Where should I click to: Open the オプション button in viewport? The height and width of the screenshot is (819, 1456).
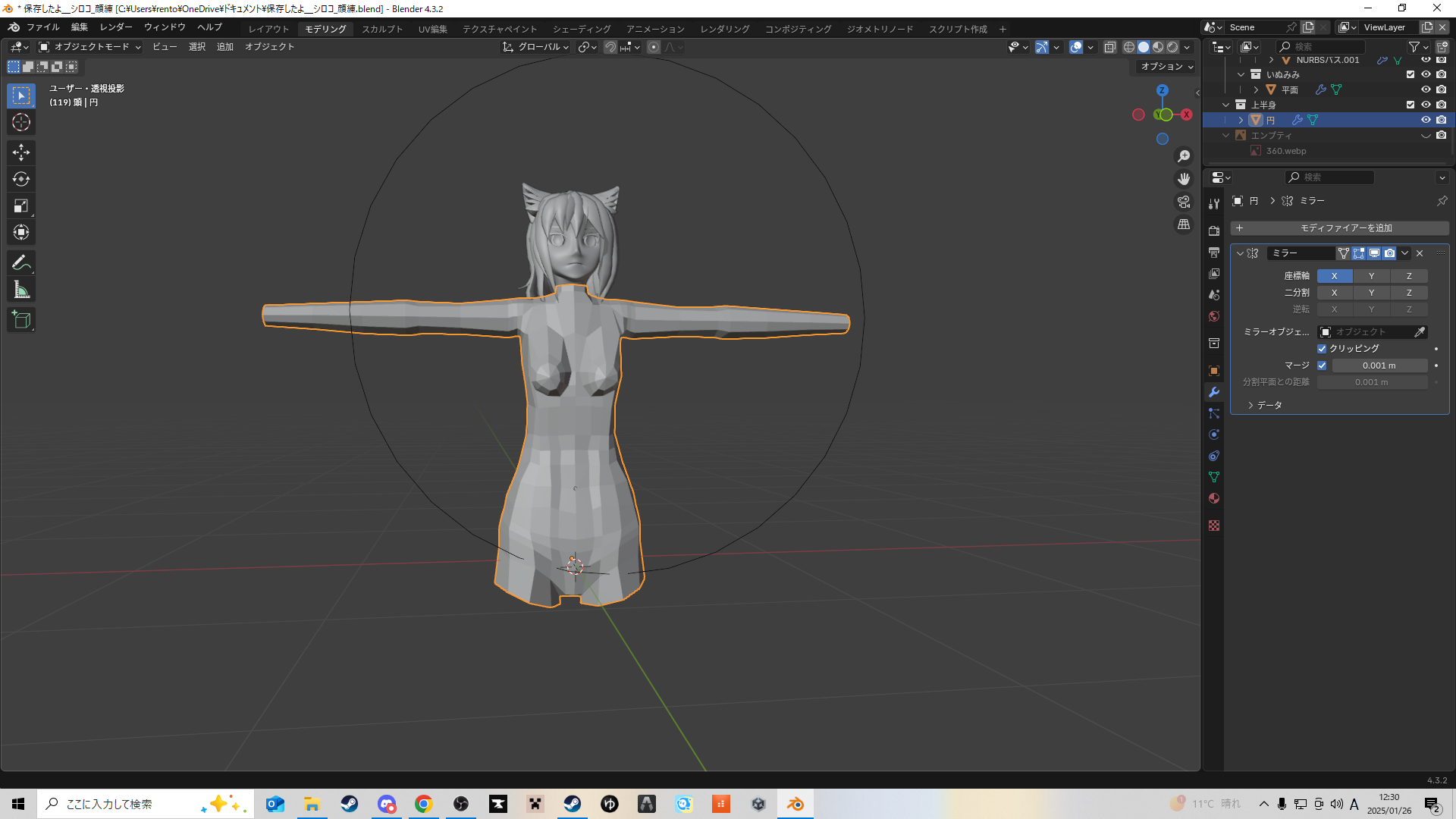click(x=1166, y=67)
